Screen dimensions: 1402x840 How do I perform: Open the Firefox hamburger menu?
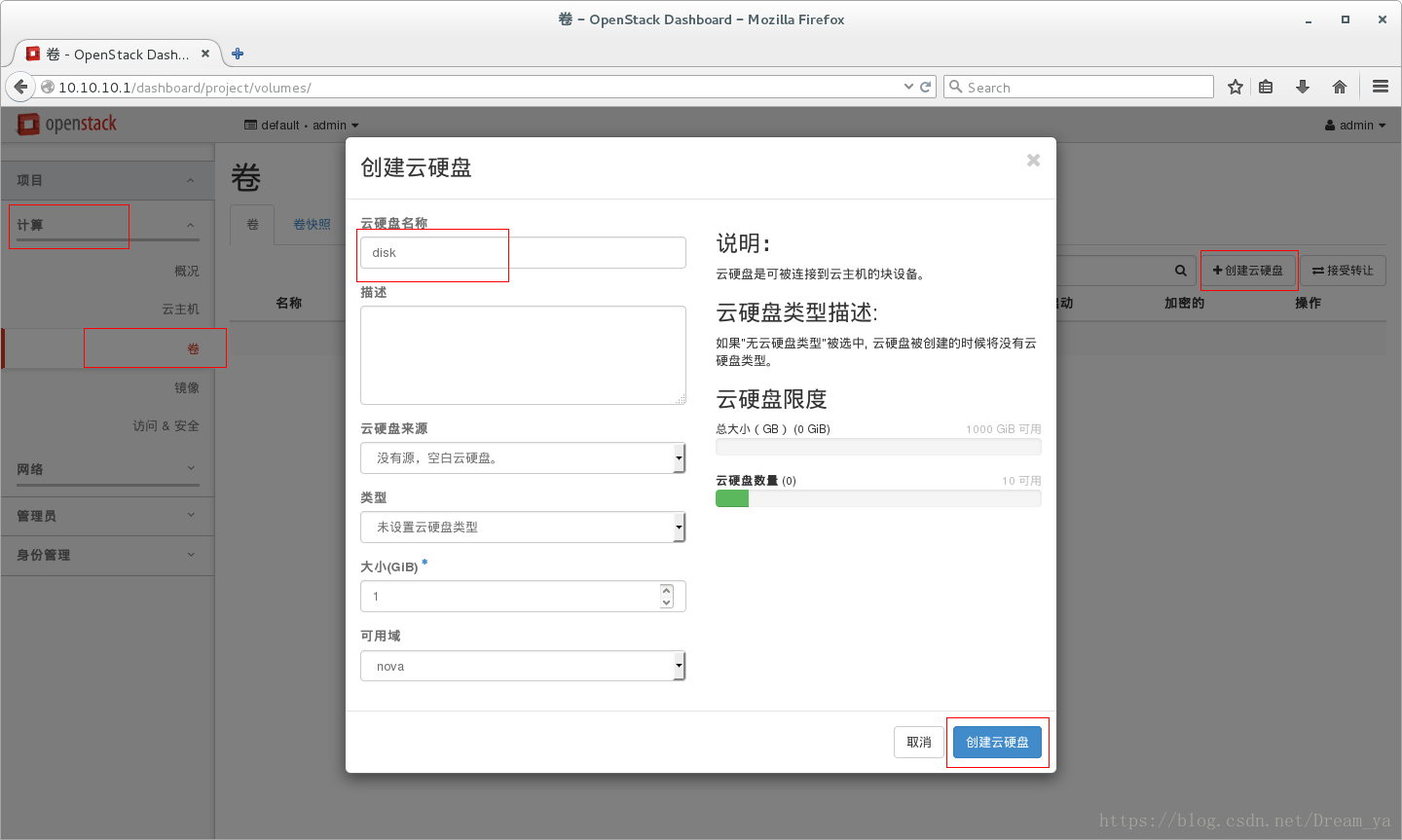[1381, 87]
